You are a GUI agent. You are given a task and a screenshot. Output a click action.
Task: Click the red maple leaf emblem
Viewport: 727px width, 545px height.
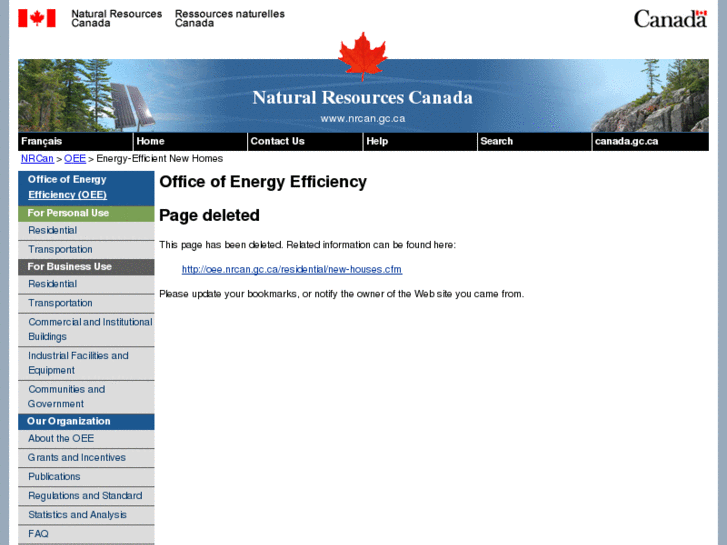coord(363,56)
